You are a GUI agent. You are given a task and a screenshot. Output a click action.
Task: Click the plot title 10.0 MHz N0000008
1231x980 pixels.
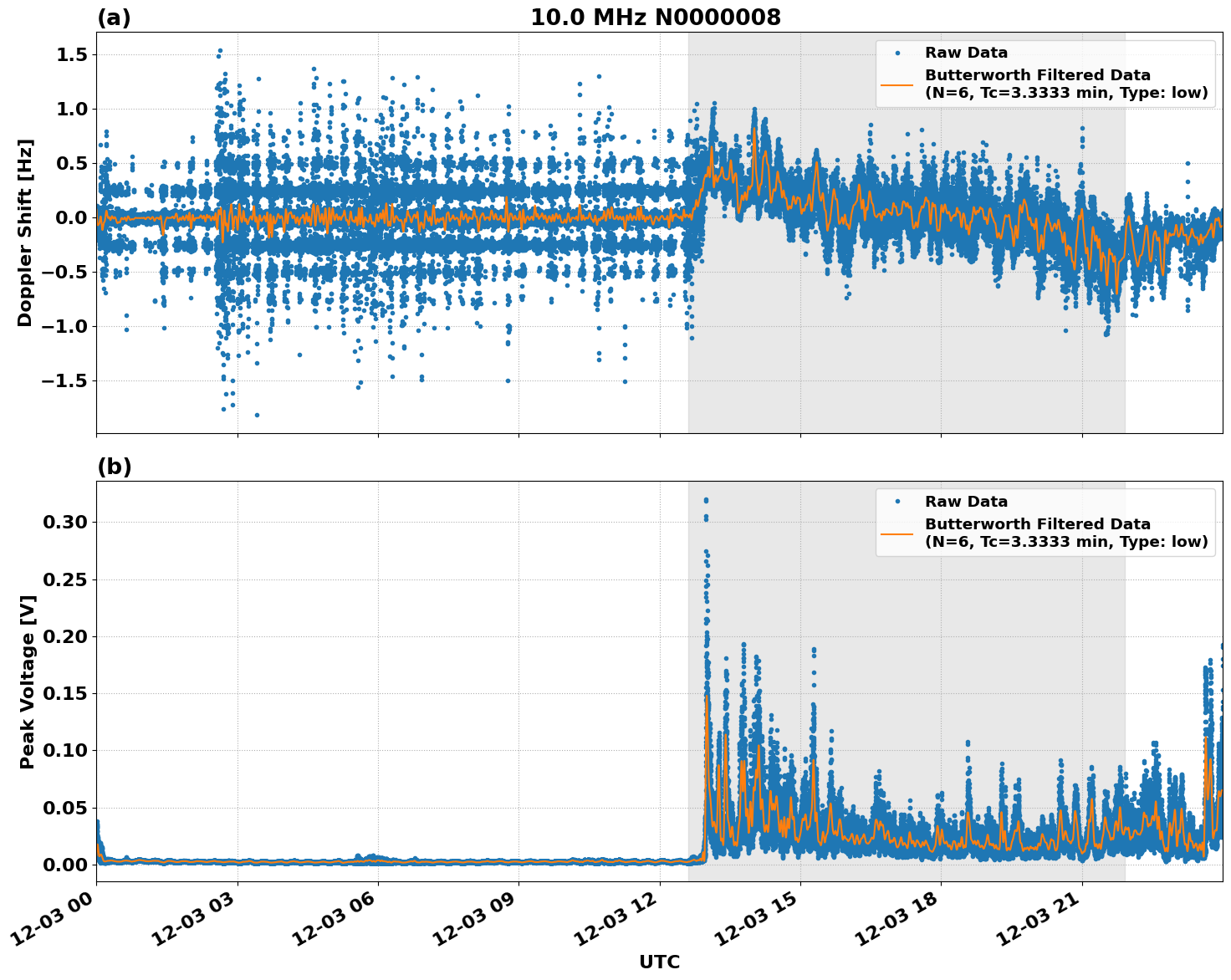656,16
